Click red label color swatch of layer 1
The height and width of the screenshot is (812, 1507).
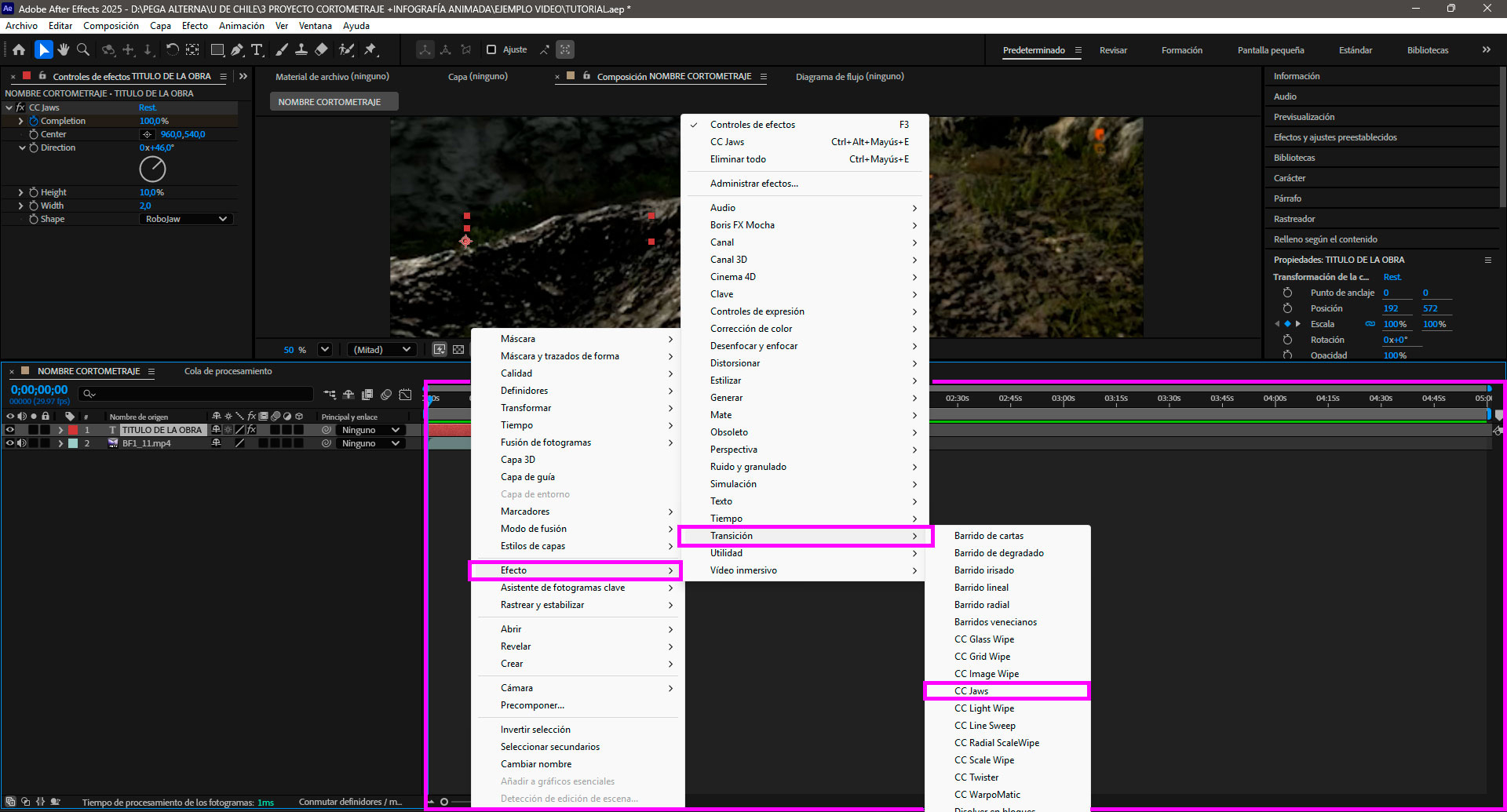point(73,430)
